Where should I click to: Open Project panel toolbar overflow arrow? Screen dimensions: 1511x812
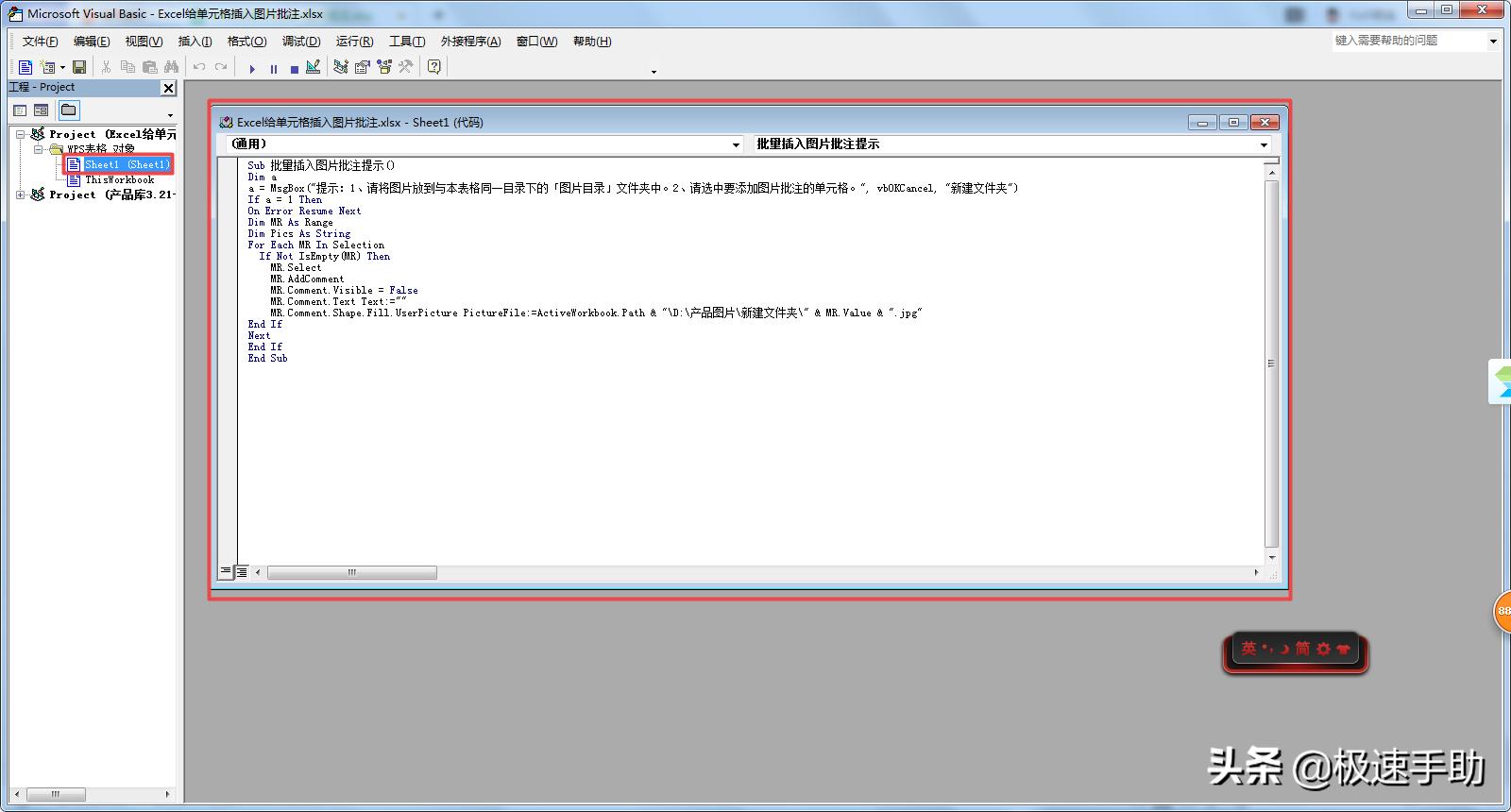click(x=170, y=115)
